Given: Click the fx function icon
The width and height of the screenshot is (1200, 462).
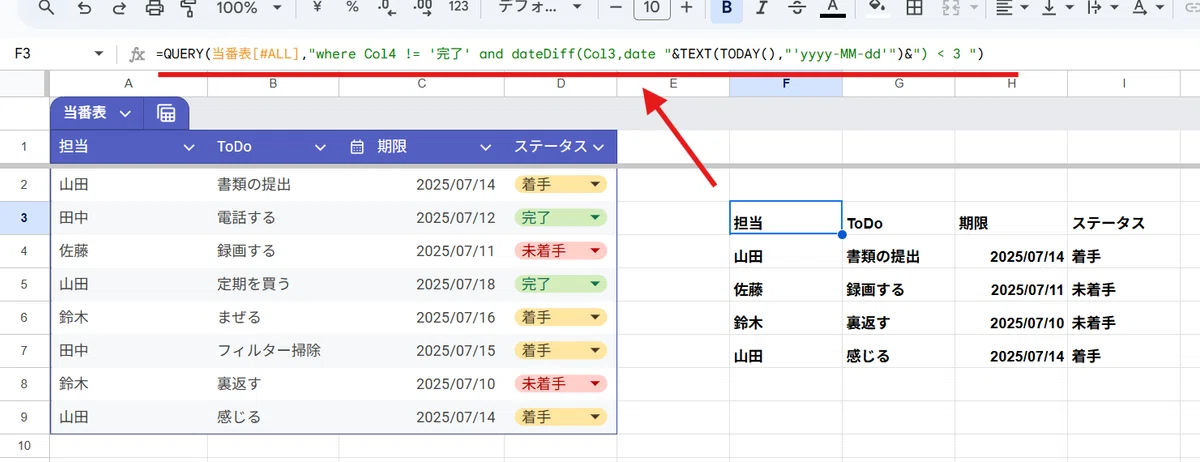Looking at the screenshot, I should [x=138, y=54].
